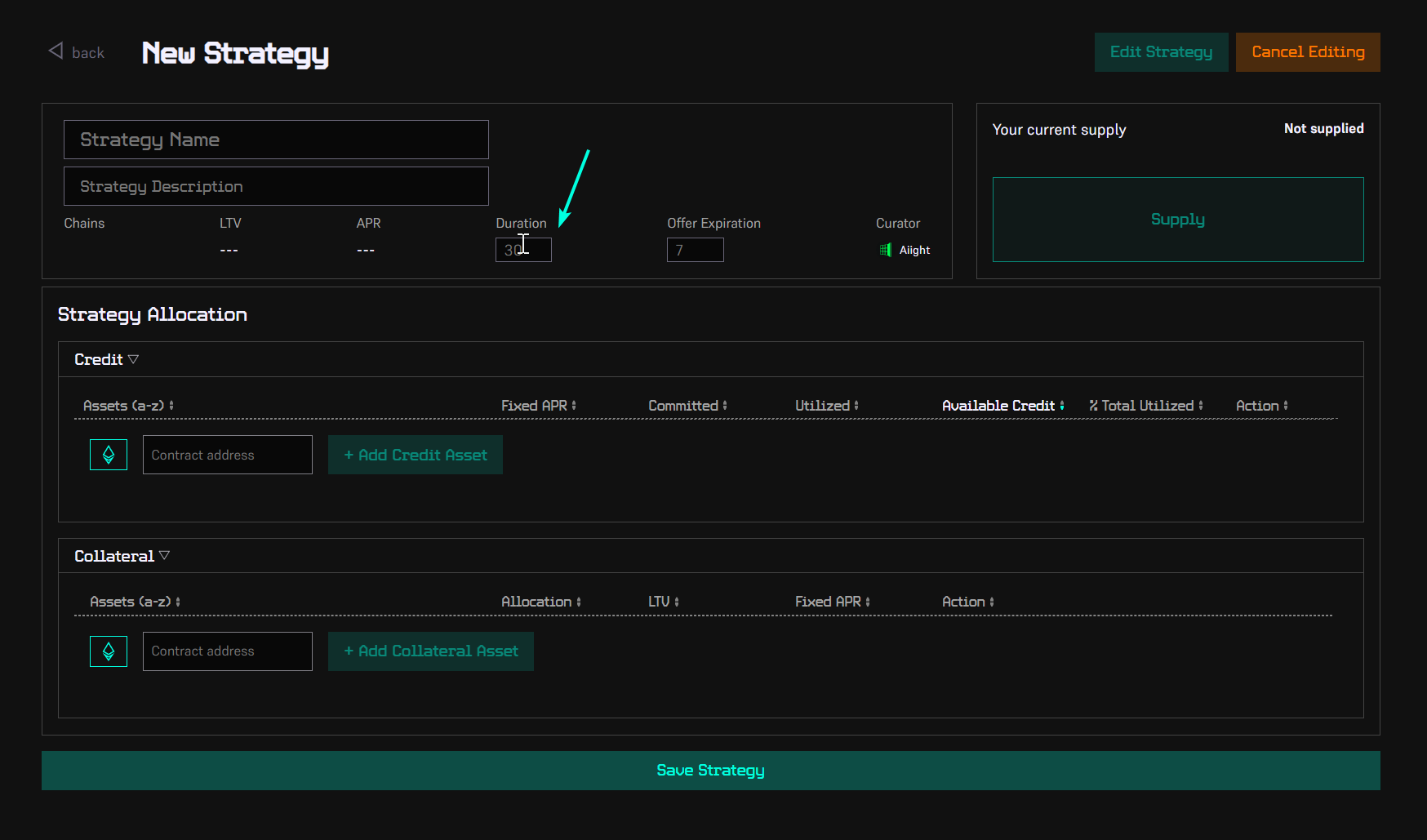
Task: Click the Offer Expiration field
Action: (x=695, y=250)
